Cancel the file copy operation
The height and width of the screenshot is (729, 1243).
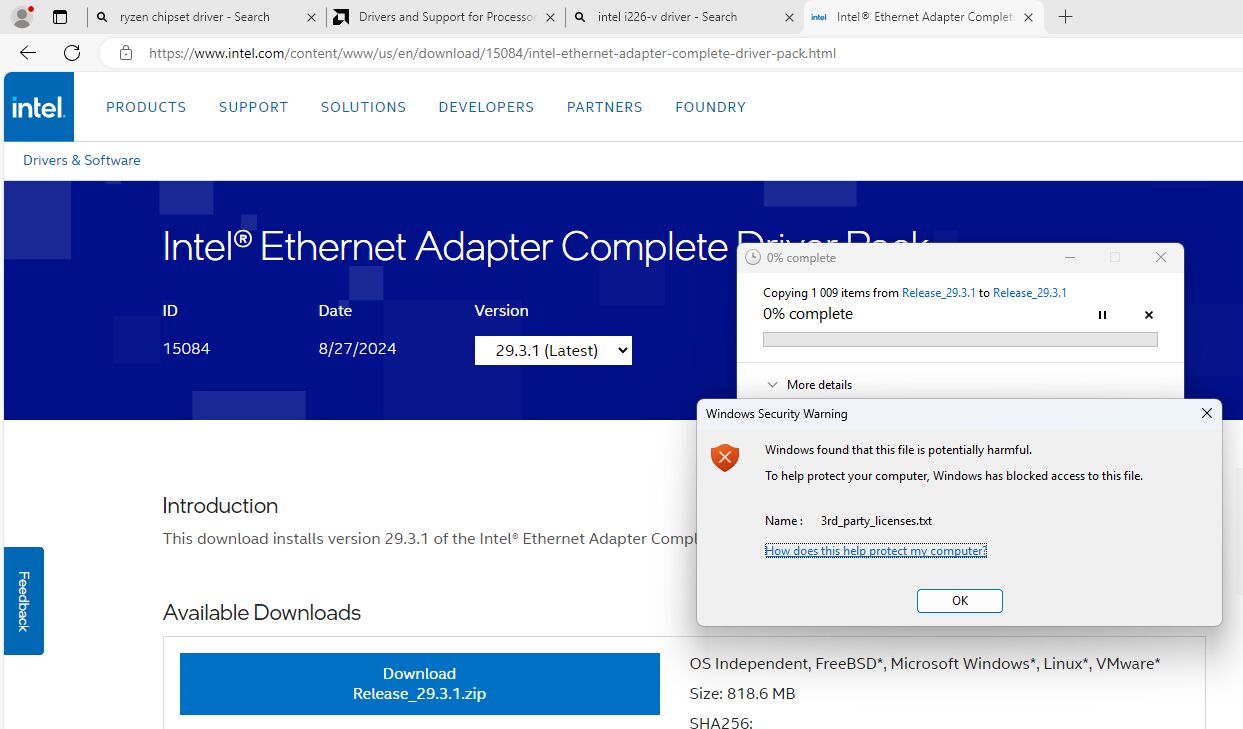coord(1149,314)
